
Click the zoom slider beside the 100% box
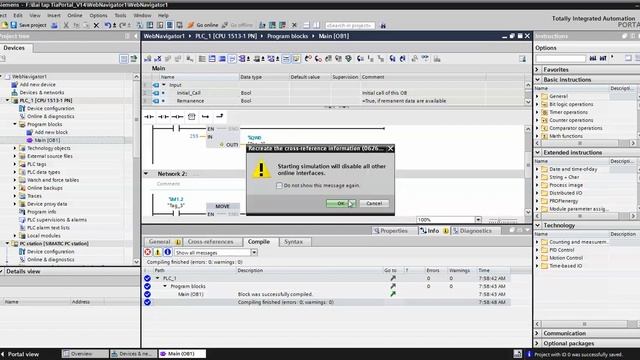pos(503,220)
